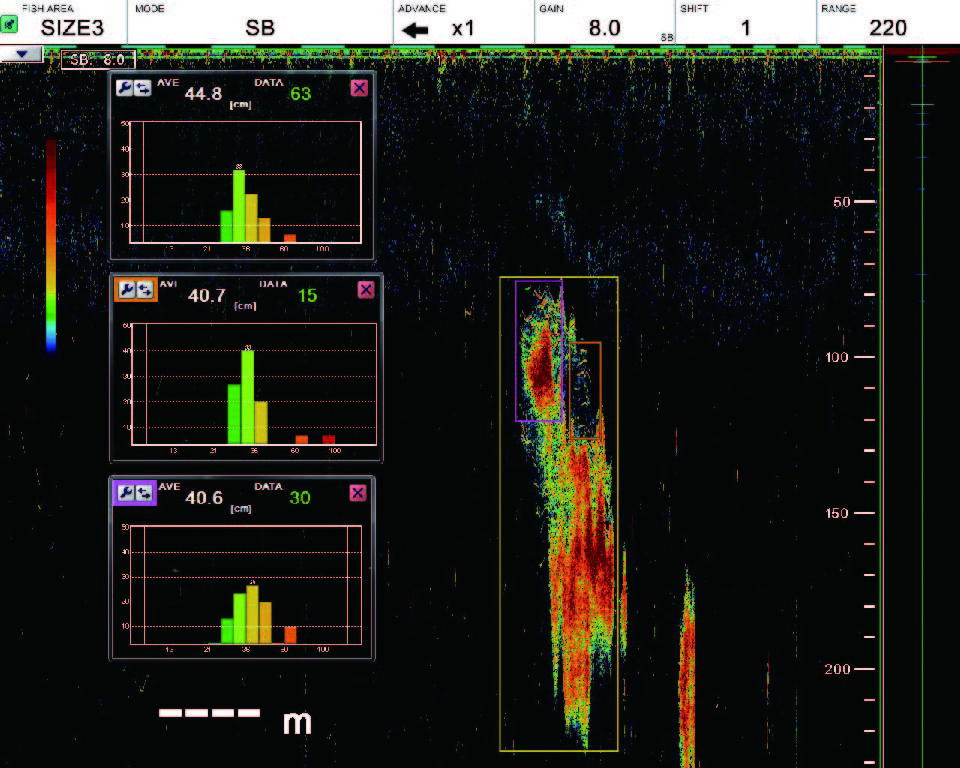Click the orange bar near 60 in 40.6 histogram
The width and height of the screenshot is (960, 768).
290,635
